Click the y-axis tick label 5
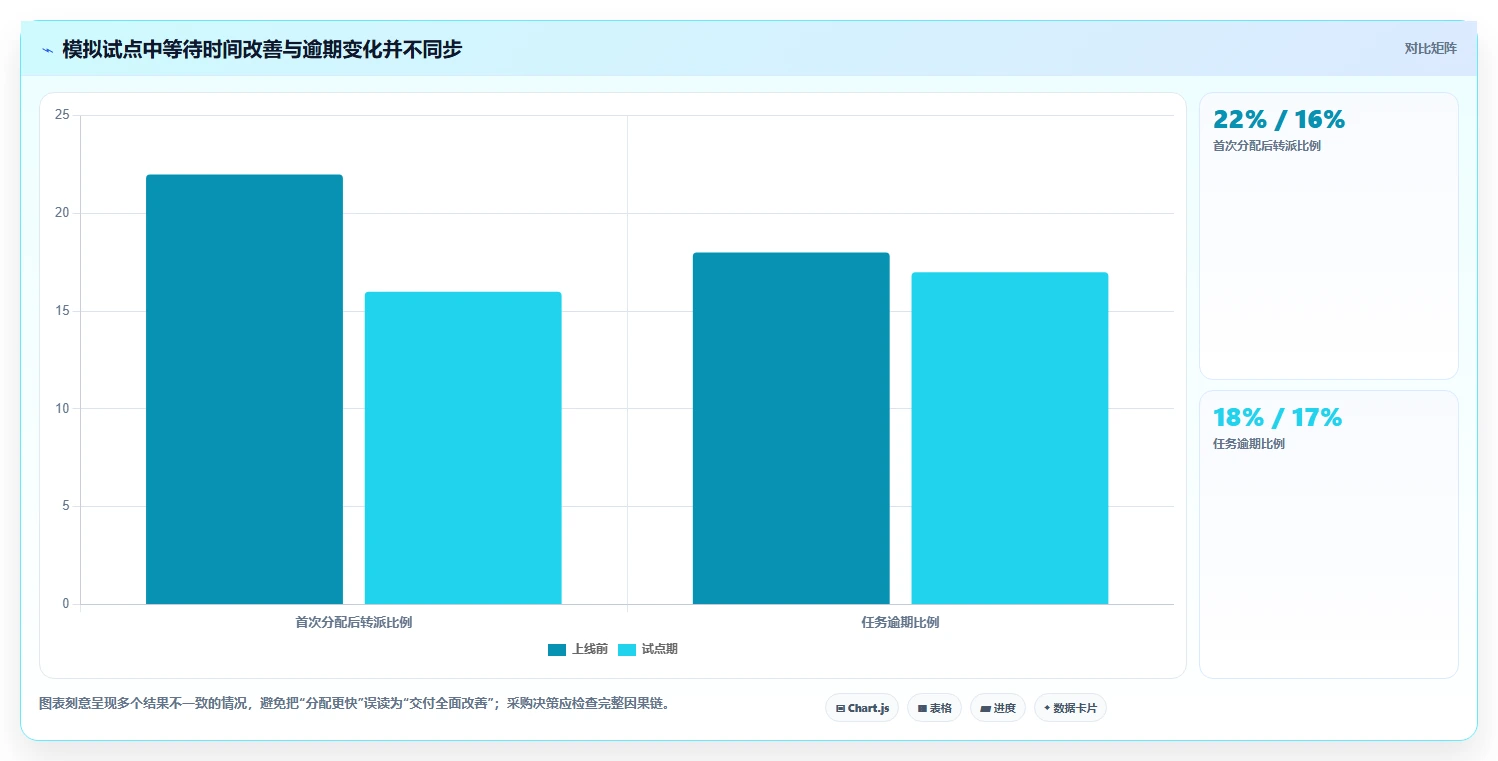 [66, 506]
